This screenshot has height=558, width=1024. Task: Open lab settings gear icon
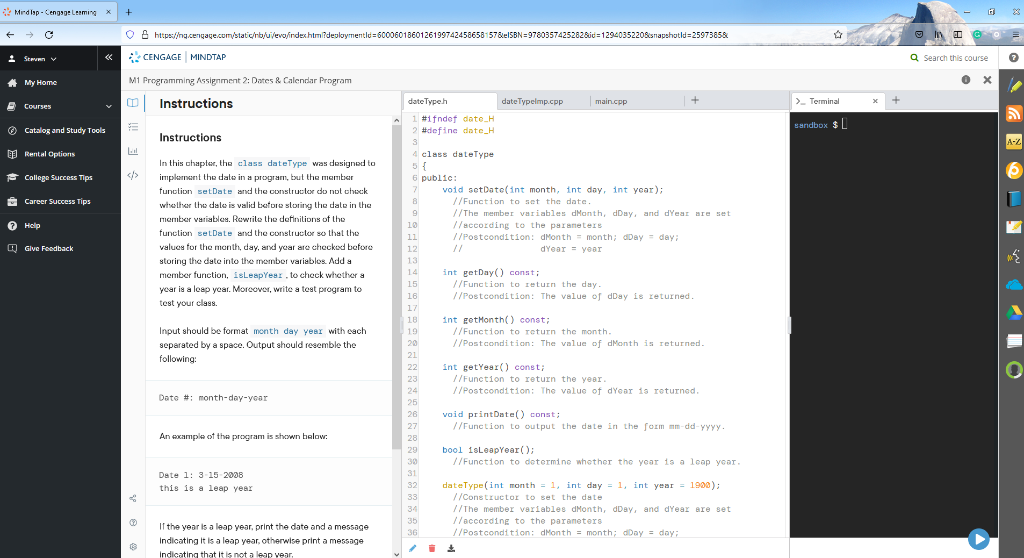pos(133,547)
